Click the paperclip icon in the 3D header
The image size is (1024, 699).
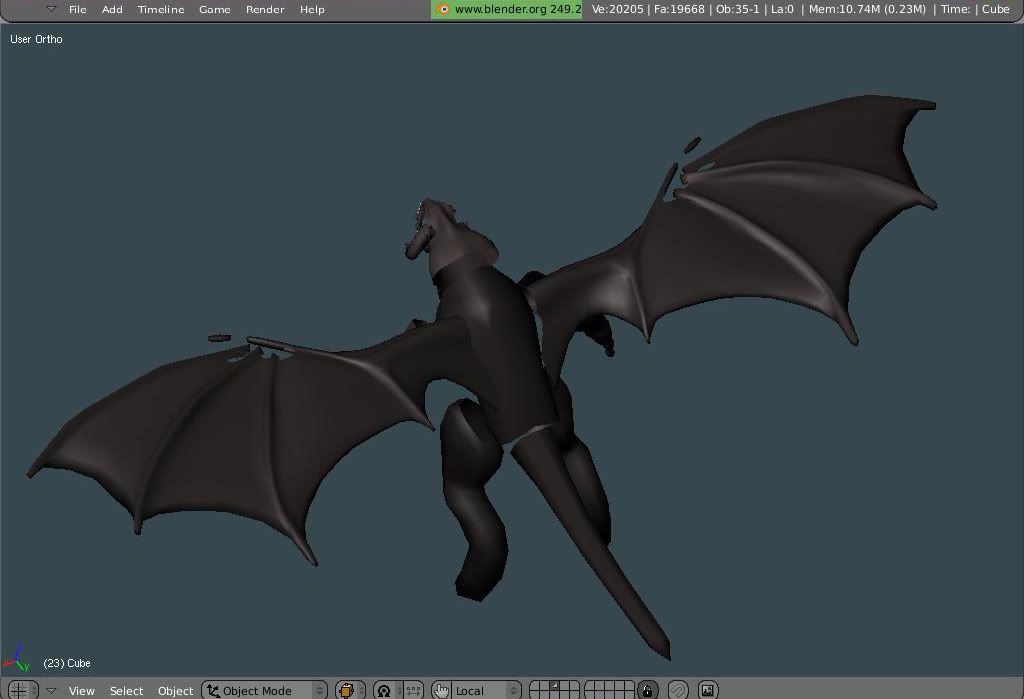pyautogui.click(x=678, y=690)
